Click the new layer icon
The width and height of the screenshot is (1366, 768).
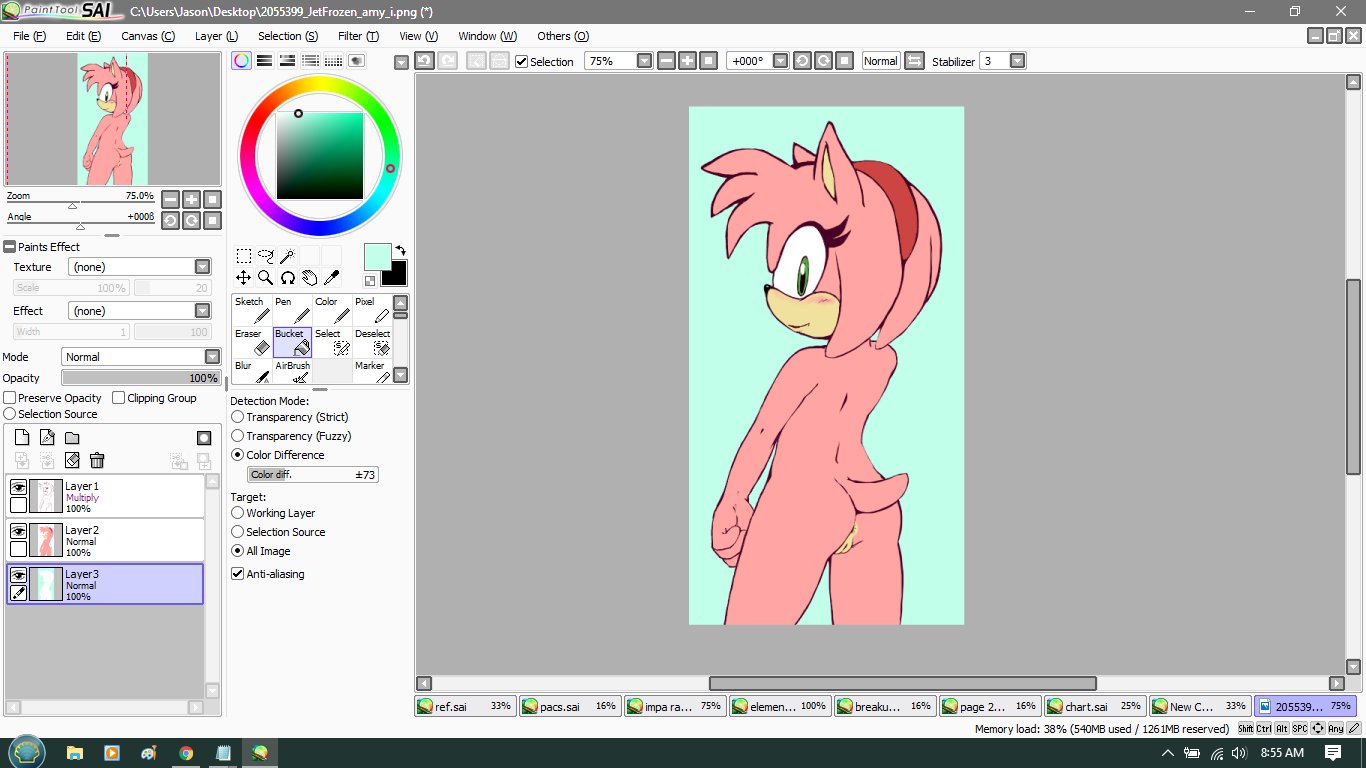[x=22, y=438]
